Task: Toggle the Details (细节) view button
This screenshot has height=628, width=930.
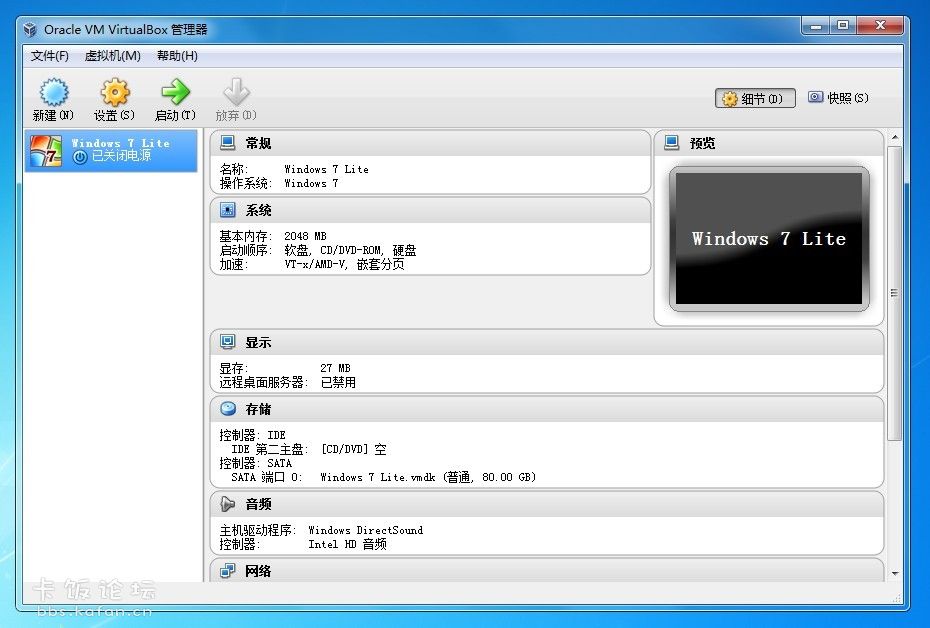Action: click(x=755, y=99)
